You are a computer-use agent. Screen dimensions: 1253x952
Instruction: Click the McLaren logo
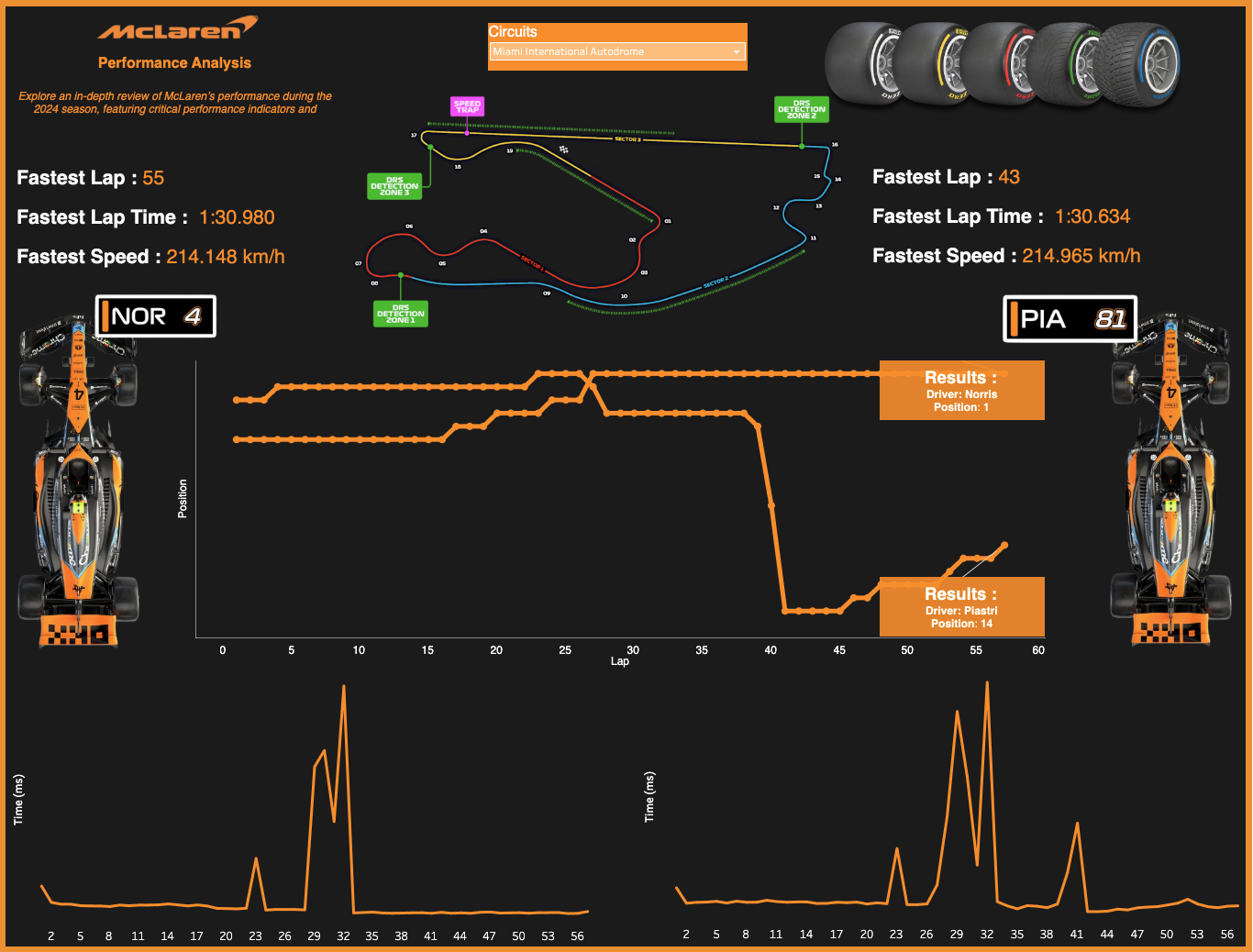coord(177,29)
